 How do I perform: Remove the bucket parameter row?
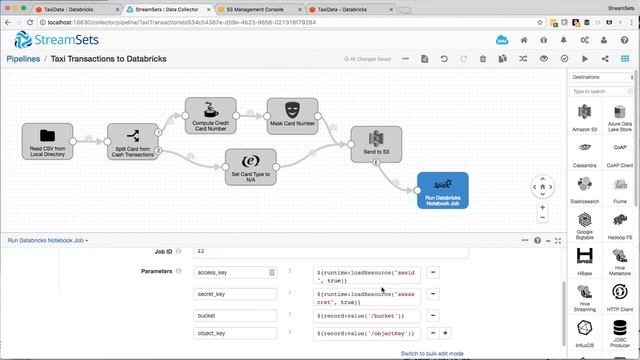[433, 316]
